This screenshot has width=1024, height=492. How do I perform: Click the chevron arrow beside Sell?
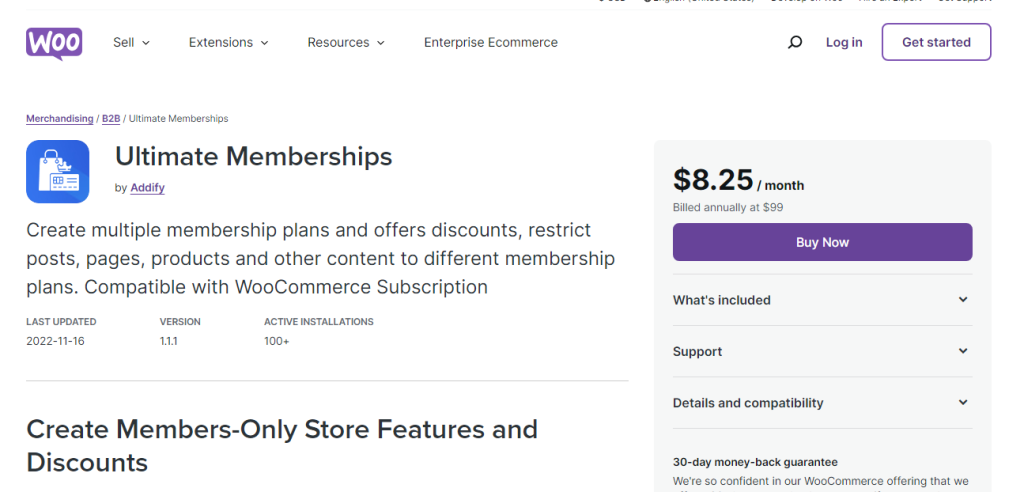(146, 42)
